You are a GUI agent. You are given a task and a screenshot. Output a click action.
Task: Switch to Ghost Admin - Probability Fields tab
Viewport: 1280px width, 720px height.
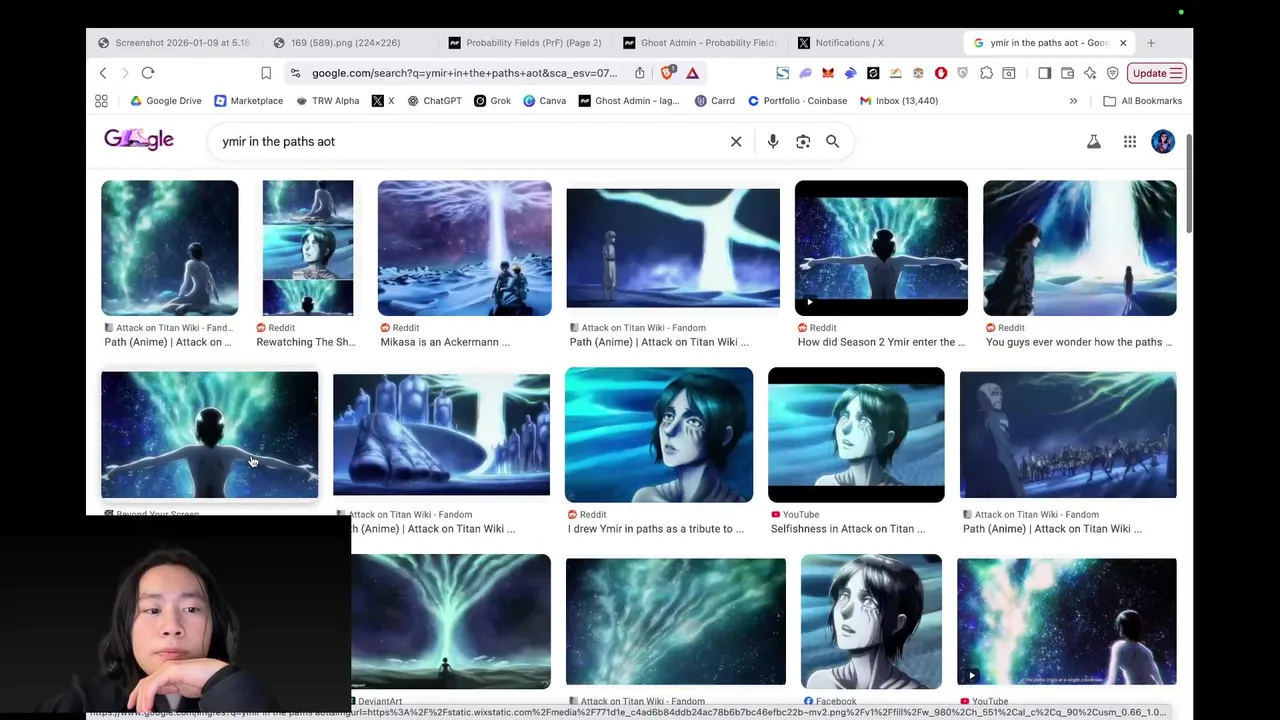[x=700, y=43]
